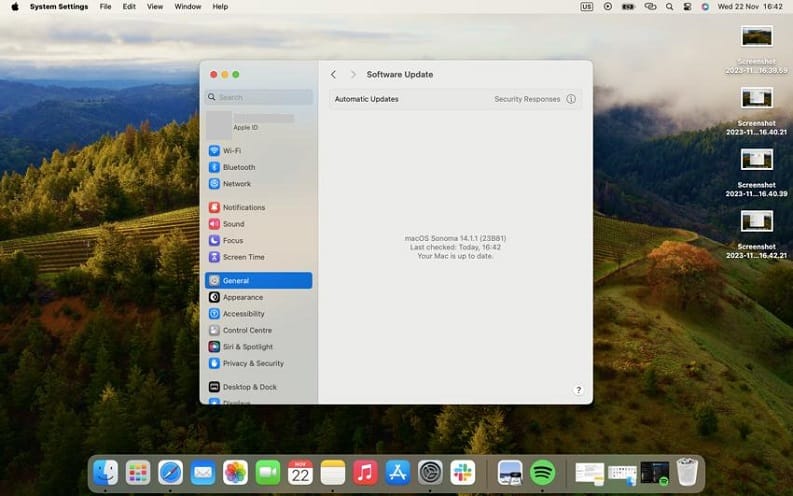The image size is (793, 496).
Task: Click the sidebar Search field
Action: pyautogui.click(x=258, y=97)
